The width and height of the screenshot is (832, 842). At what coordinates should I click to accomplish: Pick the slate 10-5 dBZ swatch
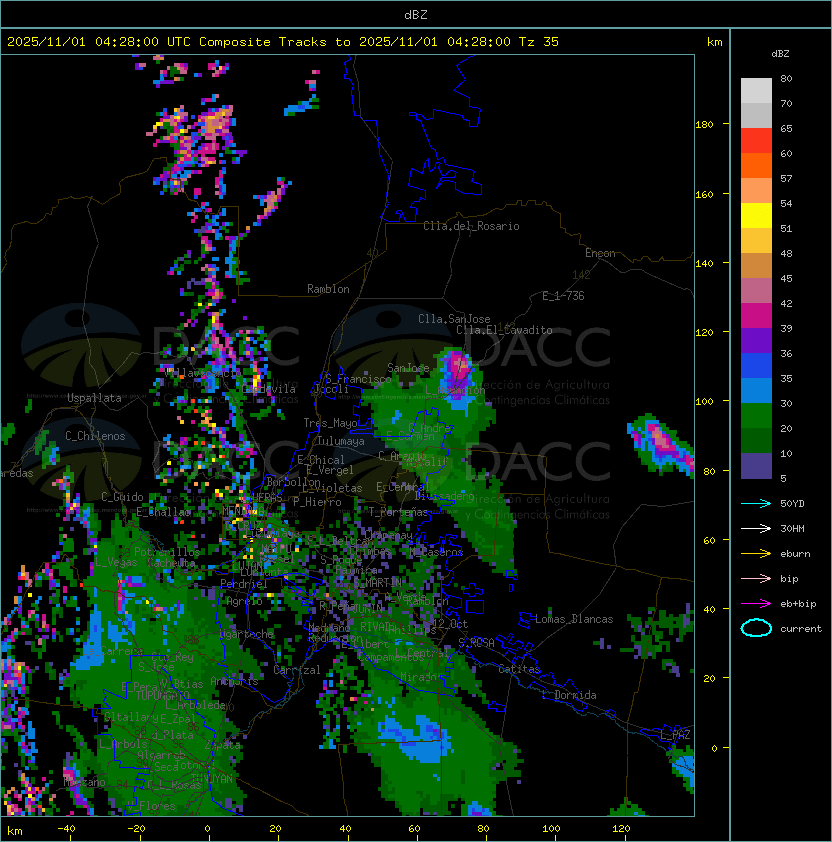756,466
